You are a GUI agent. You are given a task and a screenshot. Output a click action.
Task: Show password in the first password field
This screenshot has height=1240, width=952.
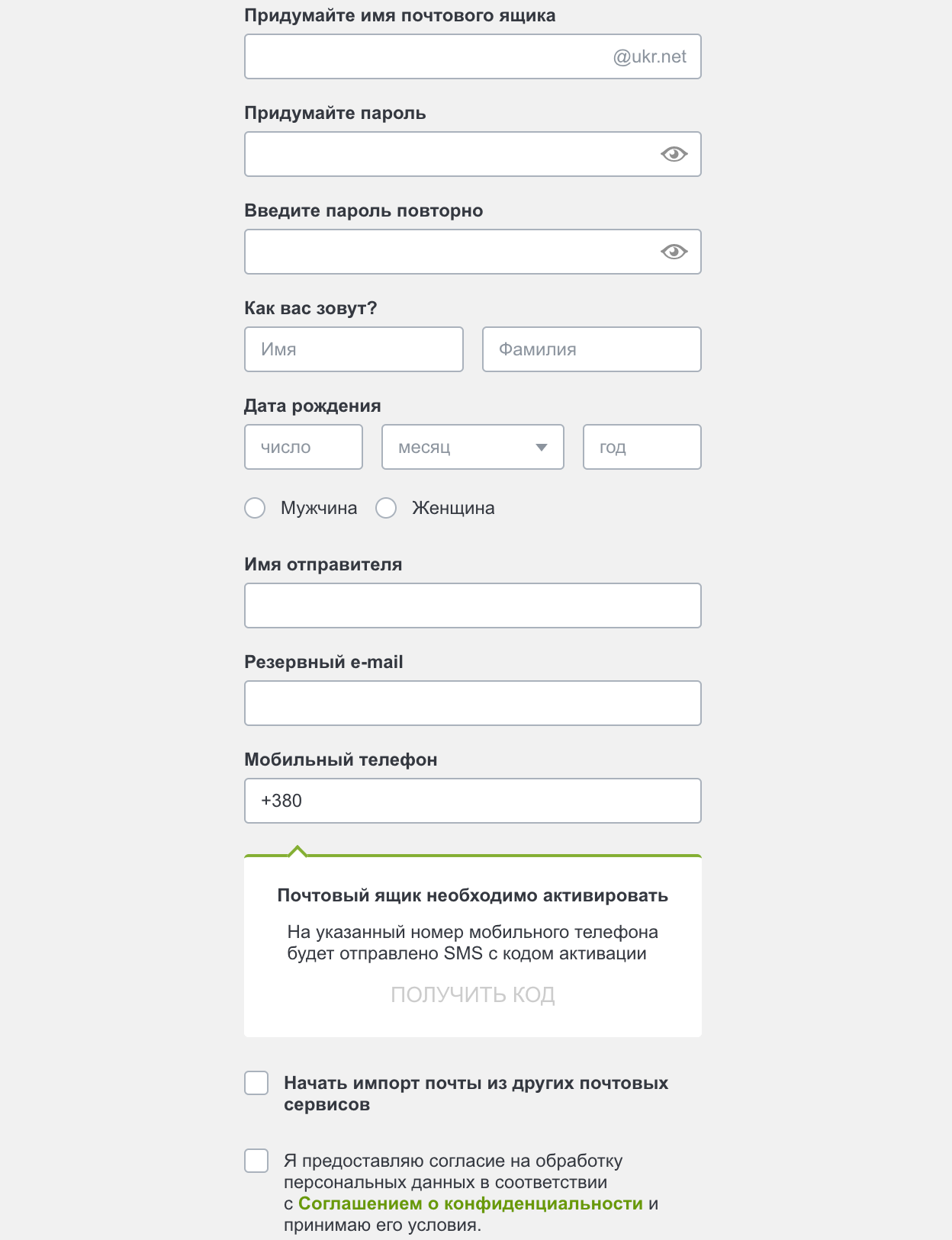(x=674, y=154)
